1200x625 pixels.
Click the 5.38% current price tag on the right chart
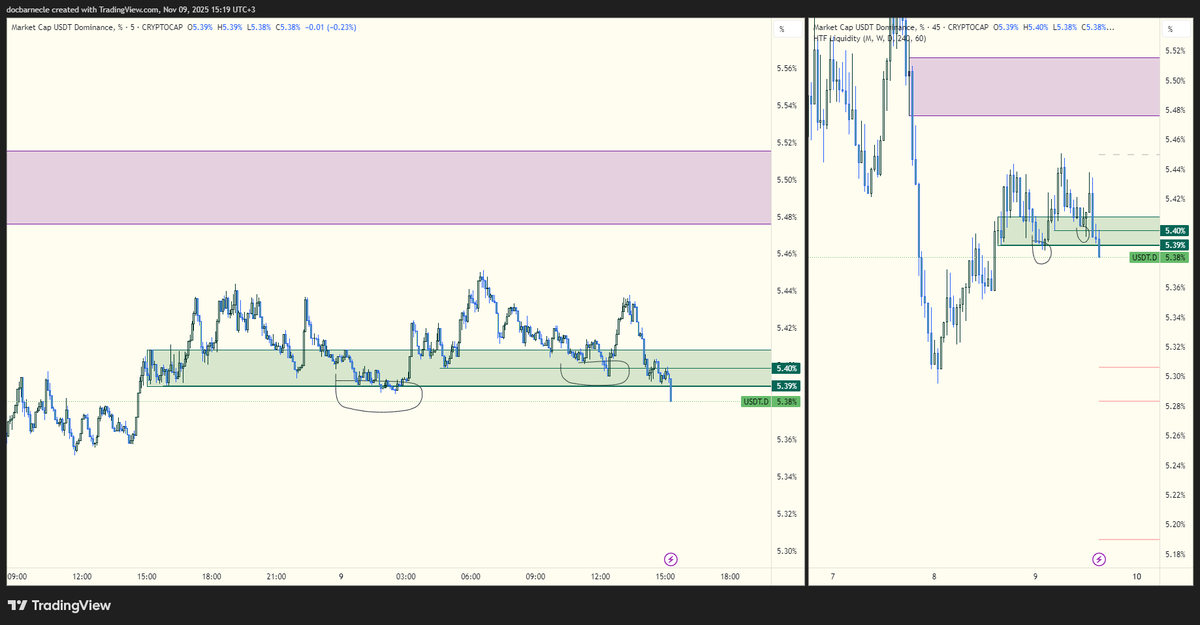(1174, 258)
